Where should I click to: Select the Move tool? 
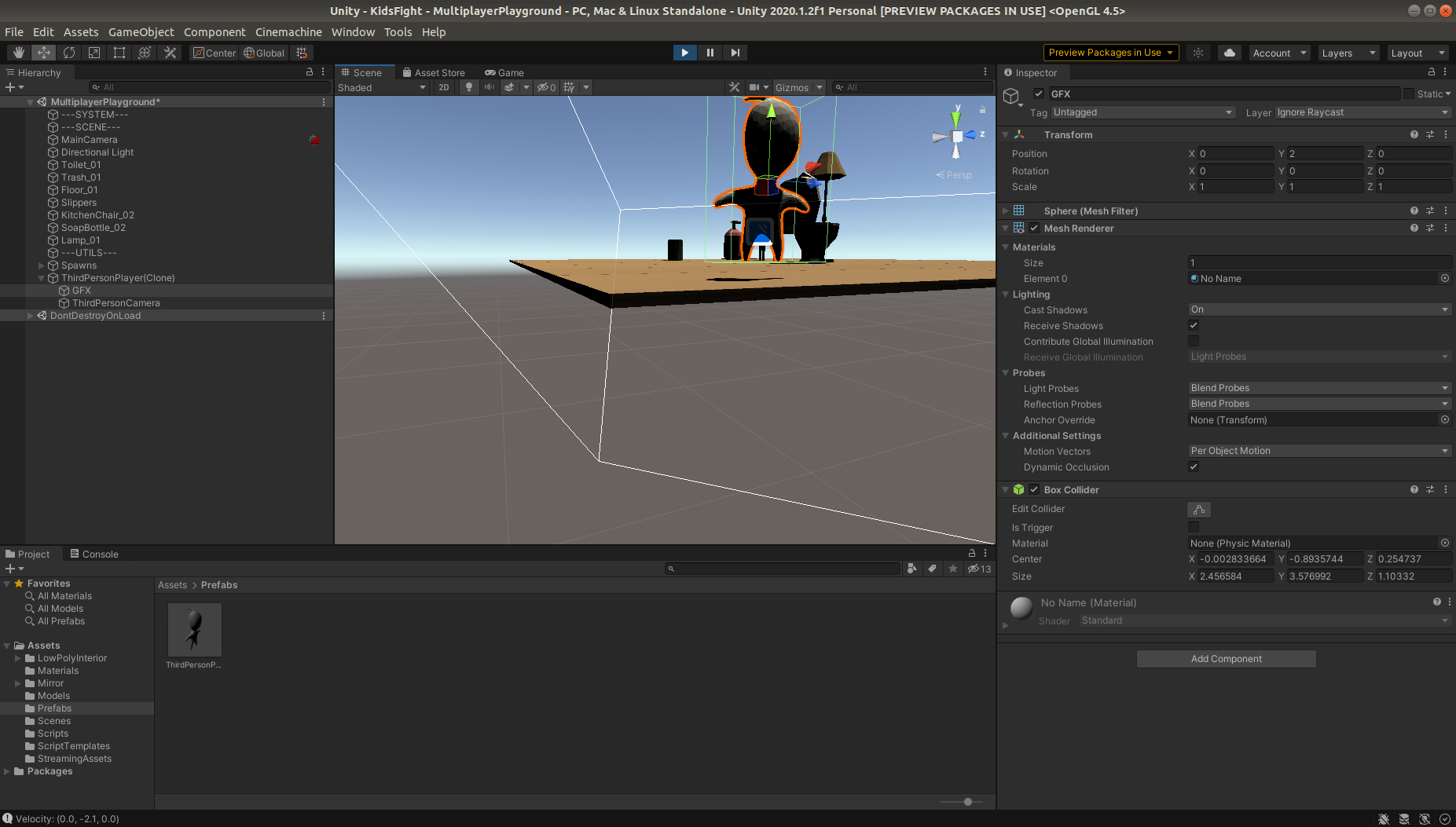pyautogui.click(x=44, y=53)
